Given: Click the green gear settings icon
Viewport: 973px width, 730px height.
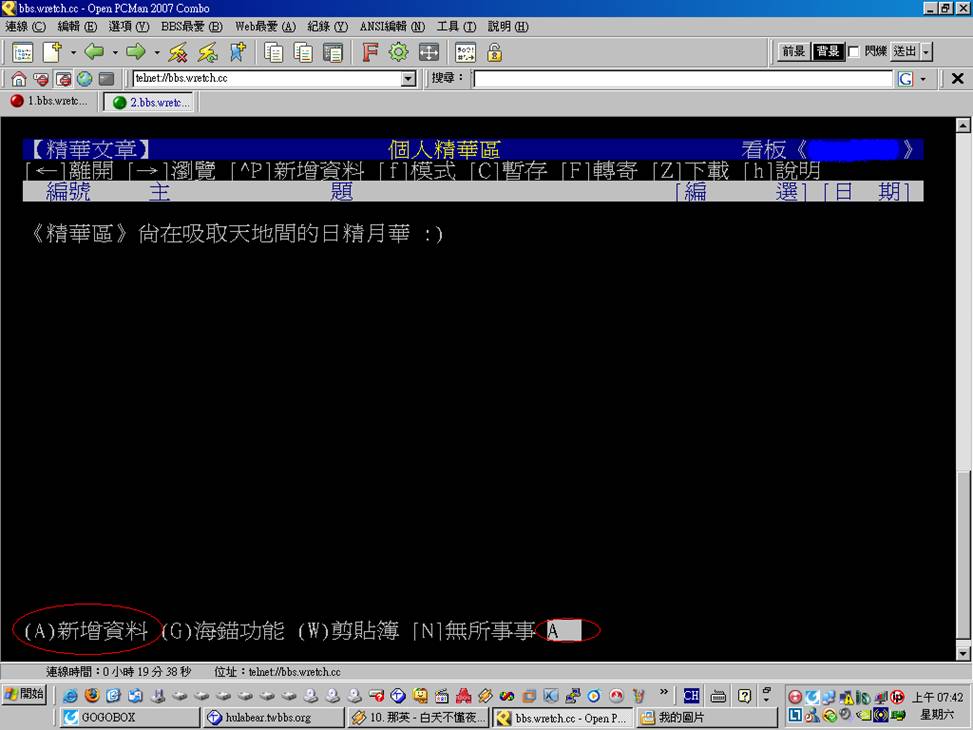Looking at the screenshot, I should 399,52.
